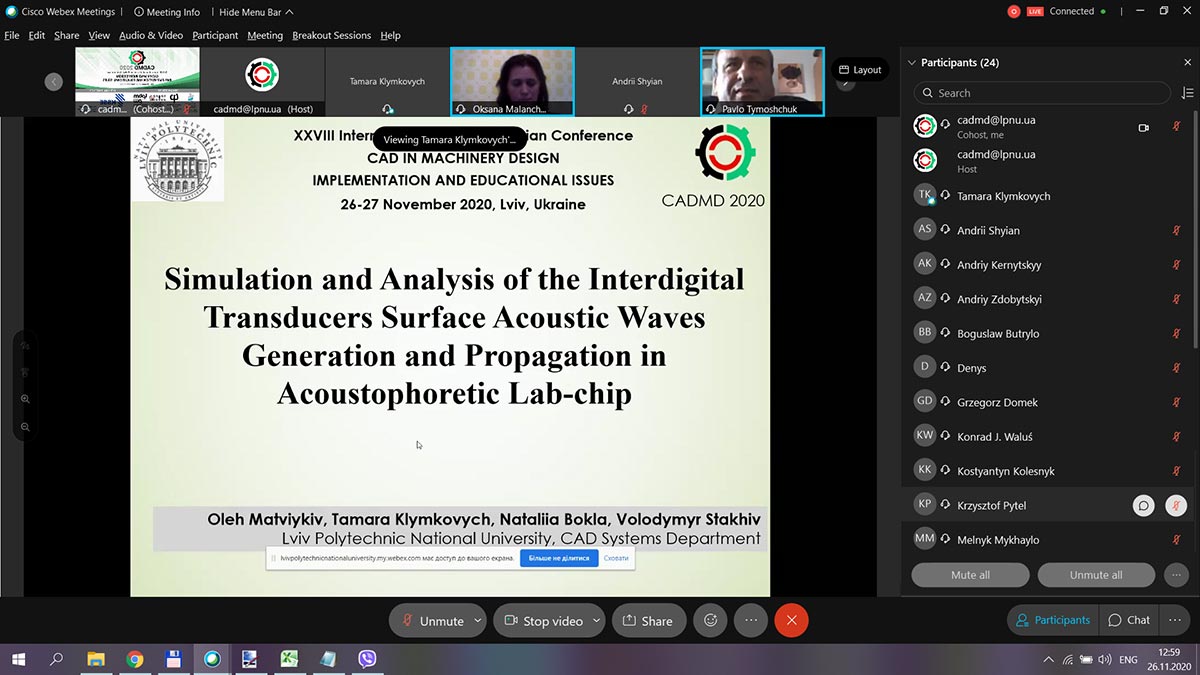The image size is (1200, 675).
Task: Collapse the Participants list header chevron
Action: [911, 63]
